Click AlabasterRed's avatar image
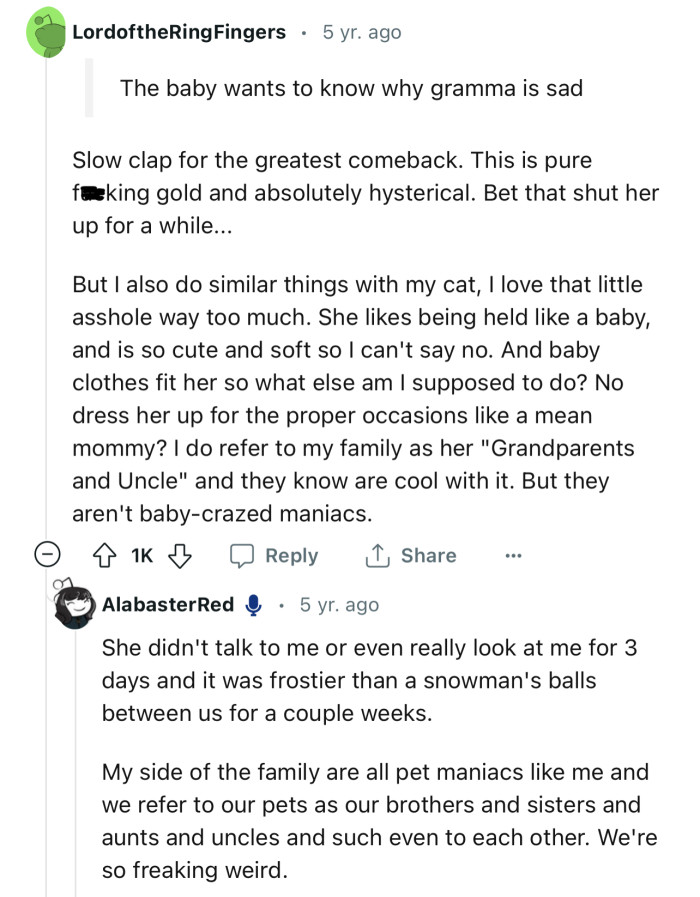Image resolution: width=700 pixels, height=897 pixels. (x=77, y=604)
